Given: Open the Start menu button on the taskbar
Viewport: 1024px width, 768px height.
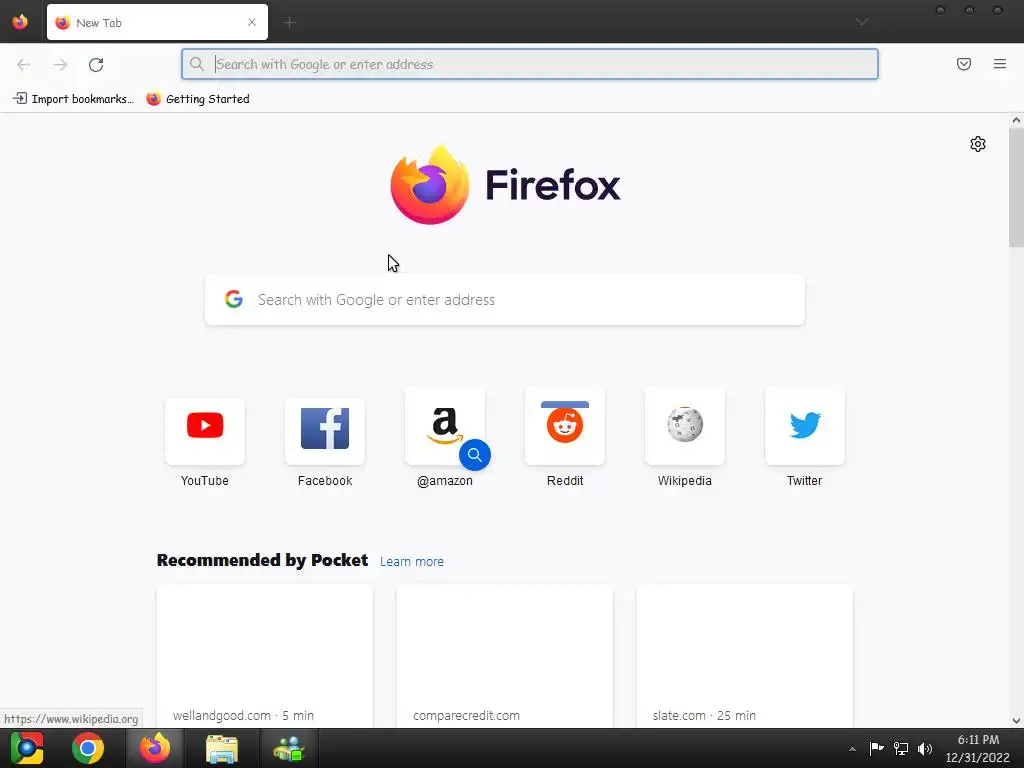Looking at the screenshot, I should coord(26,748).
